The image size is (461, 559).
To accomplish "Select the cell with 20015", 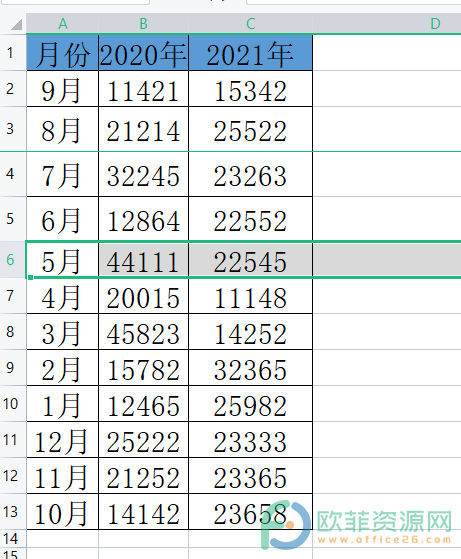I will pos(143,296).
